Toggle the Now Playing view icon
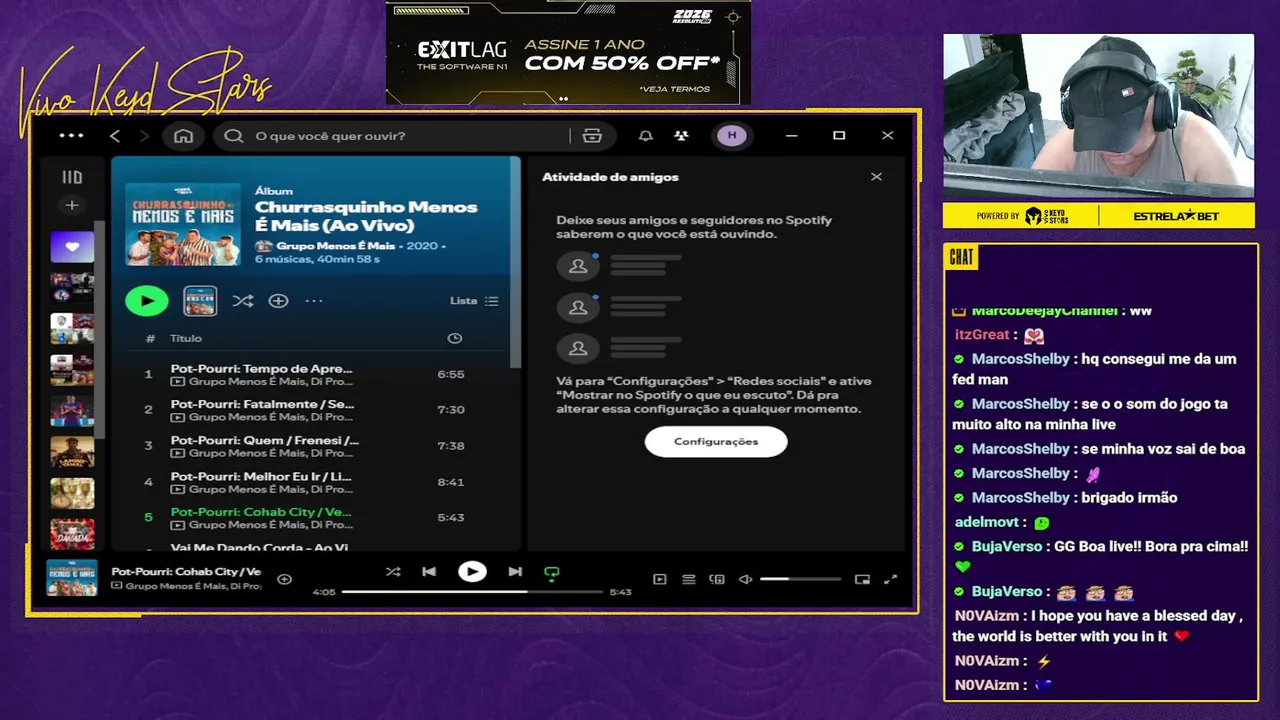Screen dimensions: 1280x720 click(x=659, y=579)
